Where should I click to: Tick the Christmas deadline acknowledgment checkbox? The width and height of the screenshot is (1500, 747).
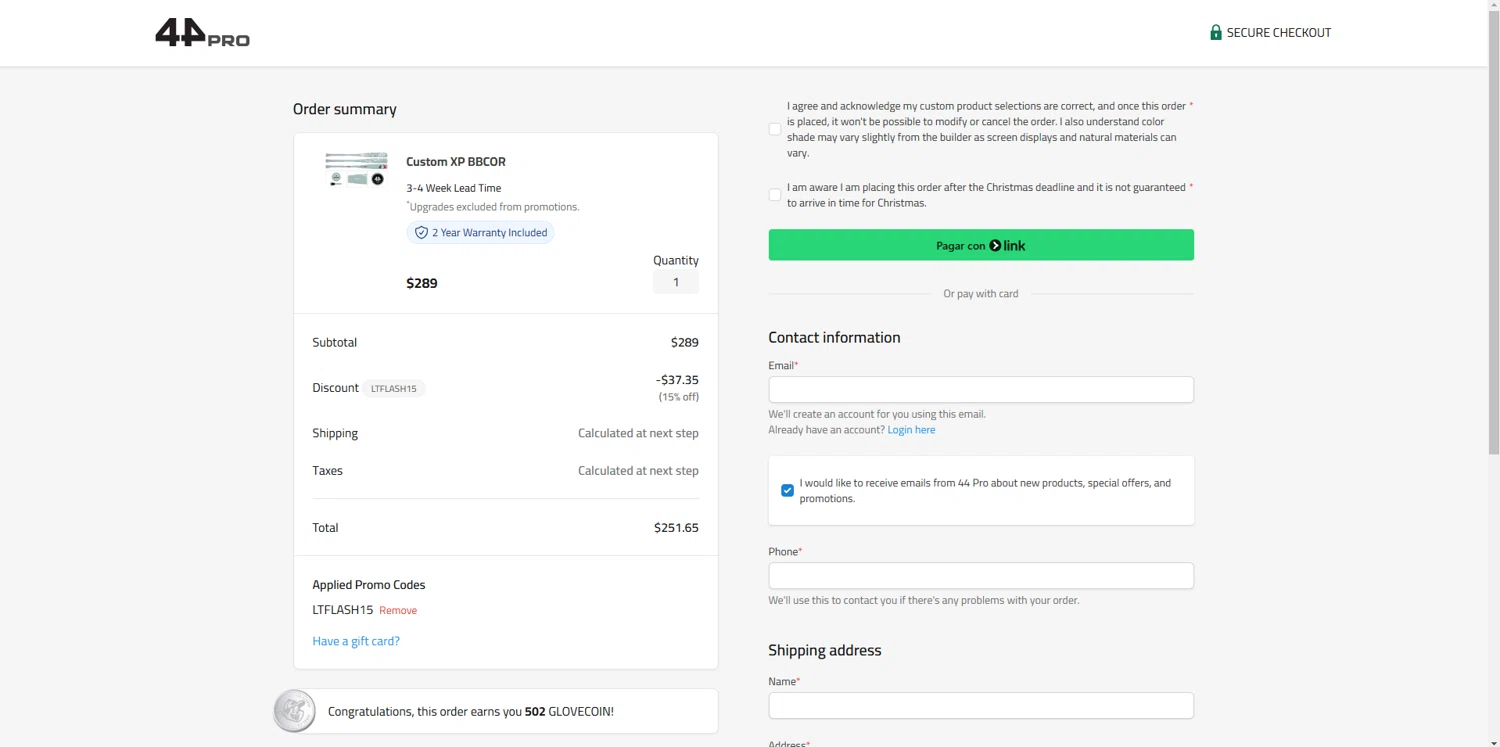click(x=775, y=195)
